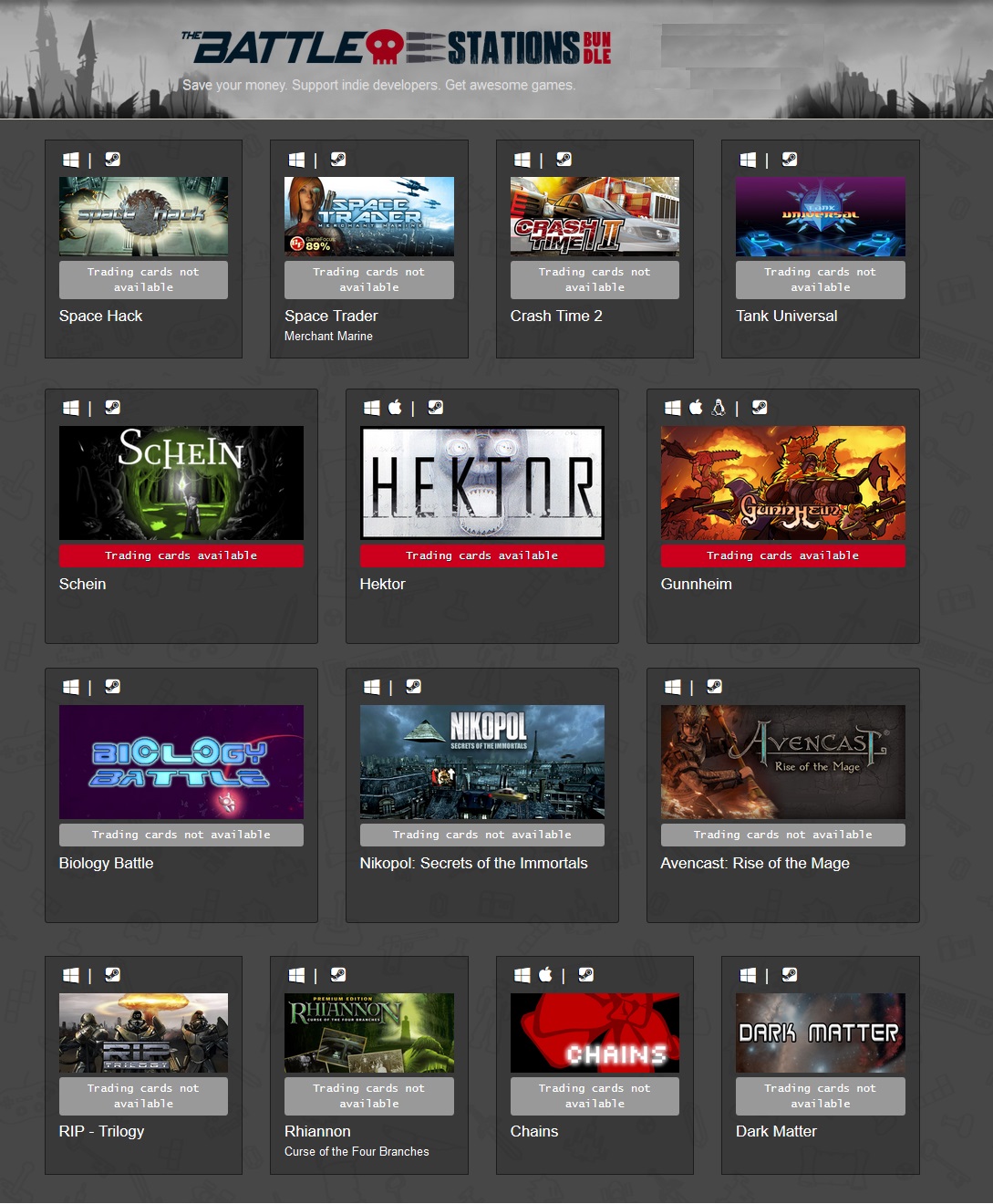Screen dimensions: 993x1204
Task: Click Windows icon on Tank Universal card
Action: point(748,160)
